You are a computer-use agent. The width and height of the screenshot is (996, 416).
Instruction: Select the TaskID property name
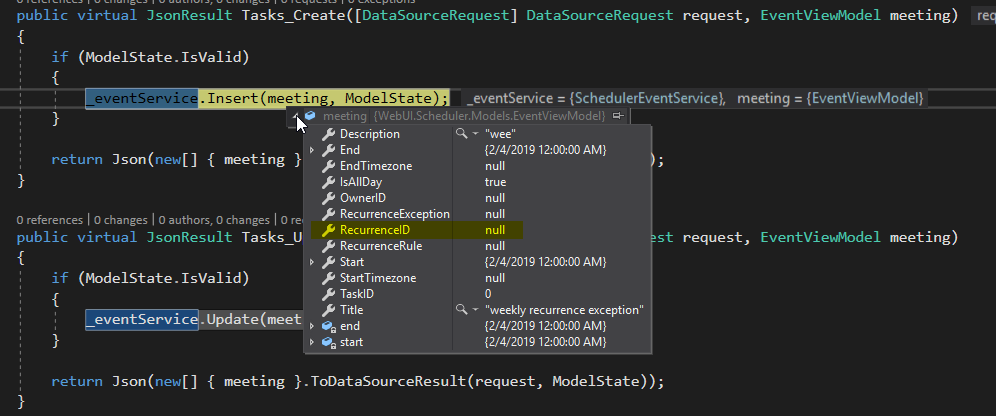coord(357,294)
